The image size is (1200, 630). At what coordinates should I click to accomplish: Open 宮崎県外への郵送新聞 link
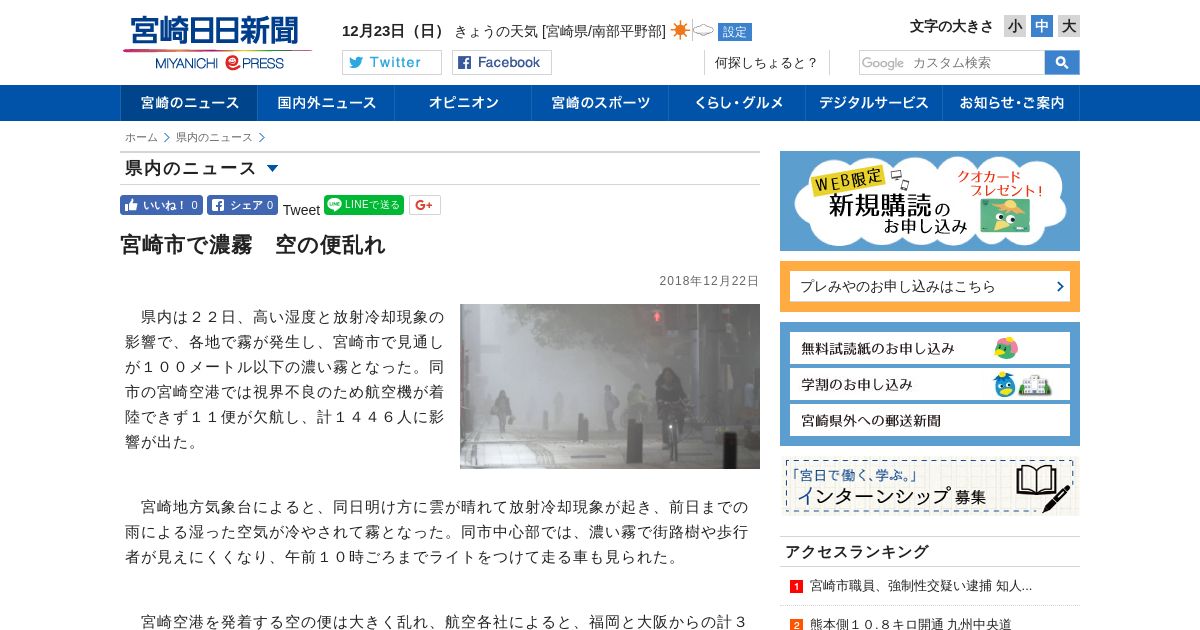[930, 420]
